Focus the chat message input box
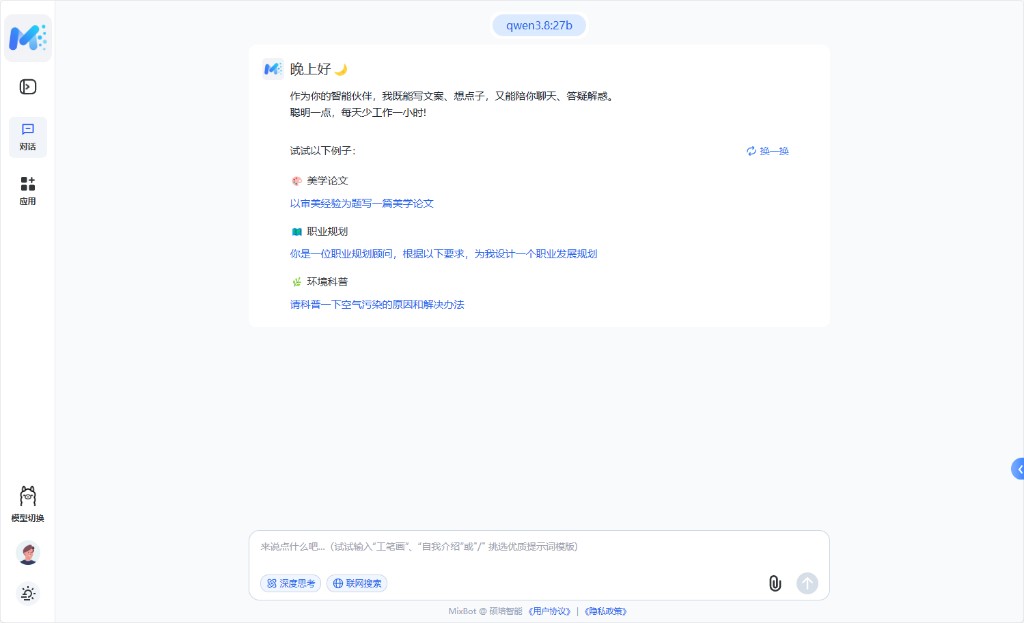This screenshot has width=1024, height=623. (539, 547)
